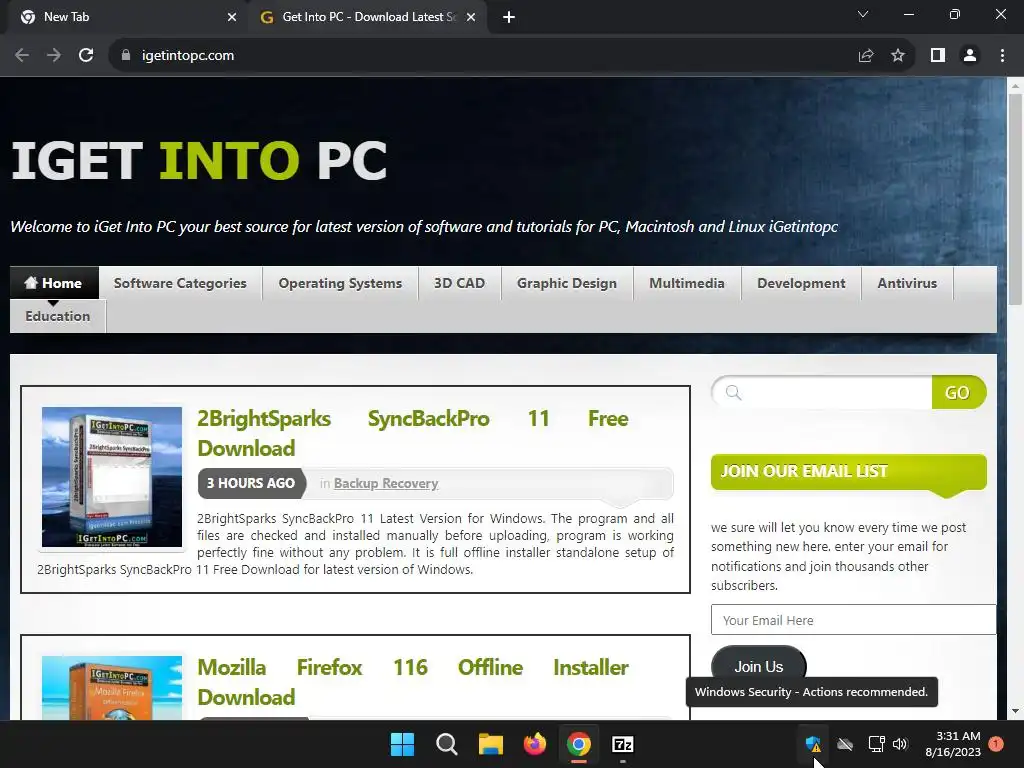
Task: Click the scrollbar up arrow
Action: [1015, 86]
